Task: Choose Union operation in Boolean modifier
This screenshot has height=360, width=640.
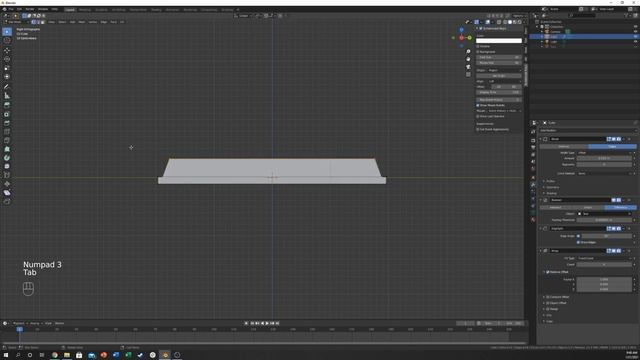Action: 587,207
